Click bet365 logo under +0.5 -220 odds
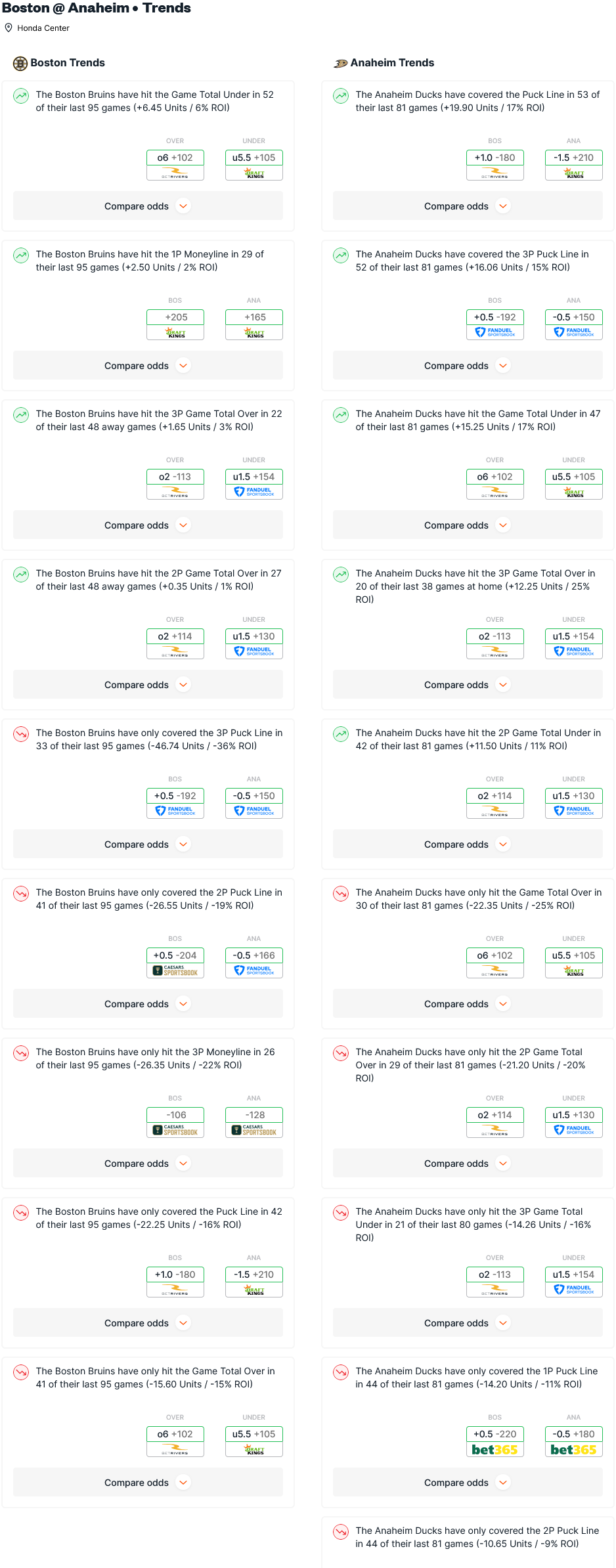The width and height of the screenshot is (616, 1568). (495, 1450)
